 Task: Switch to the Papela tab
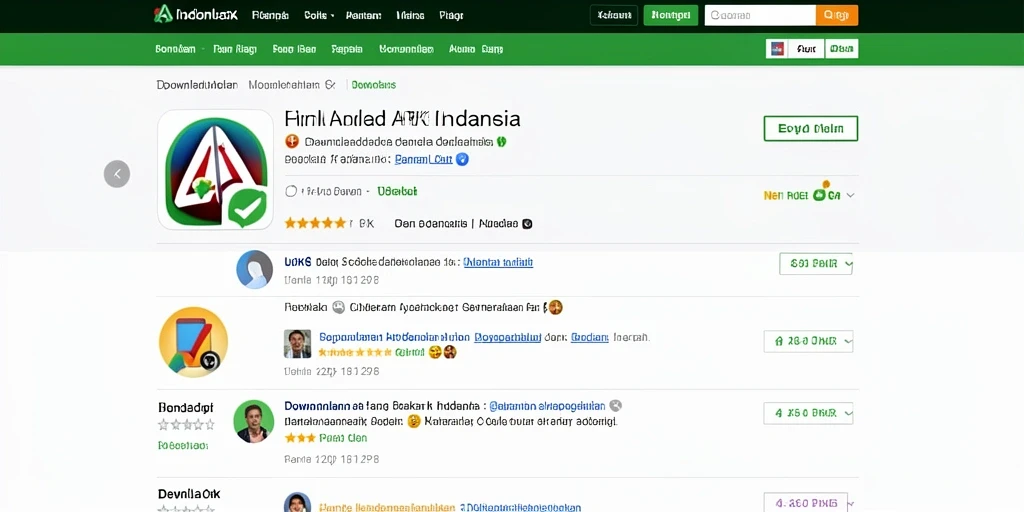(x=347, y=49)
